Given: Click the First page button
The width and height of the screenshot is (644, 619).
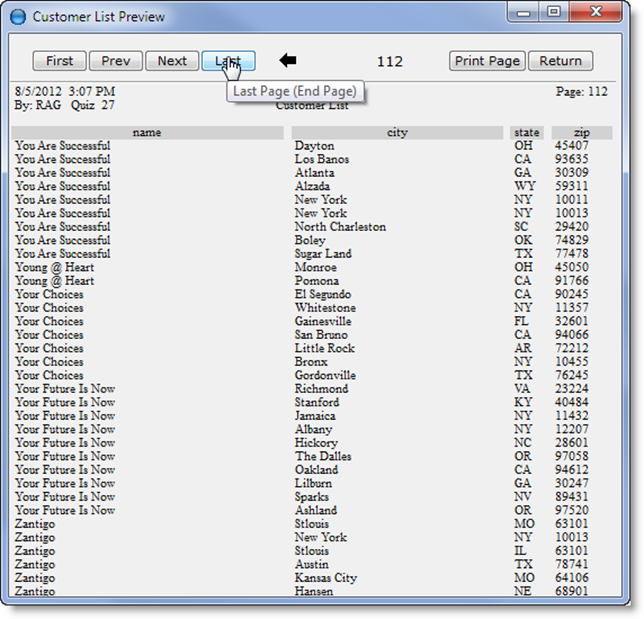Looking at the screenshot, I should (60, 61).
